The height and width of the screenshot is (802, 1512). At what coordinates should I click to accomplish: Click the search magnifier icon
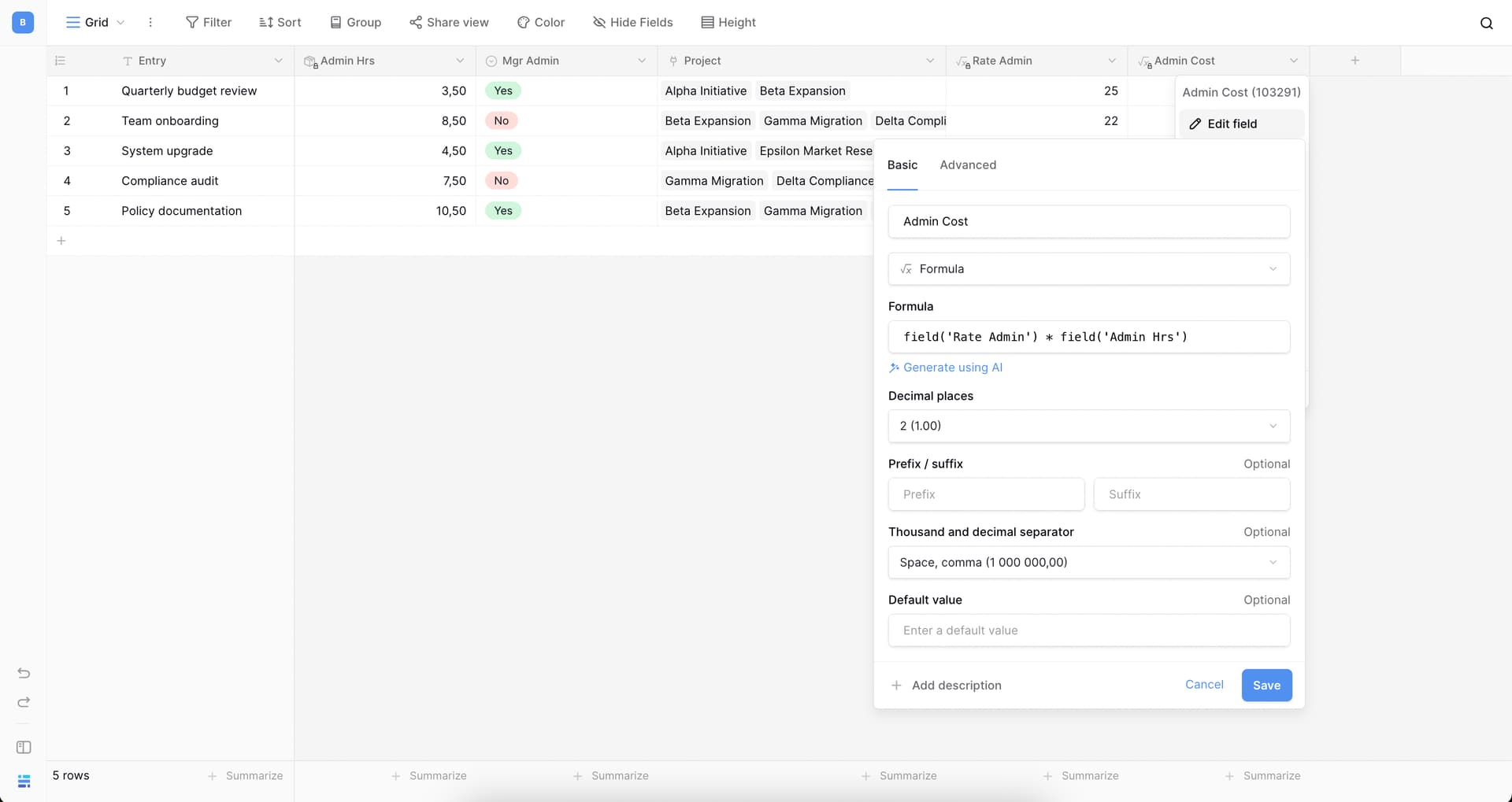pos(1486,23)
